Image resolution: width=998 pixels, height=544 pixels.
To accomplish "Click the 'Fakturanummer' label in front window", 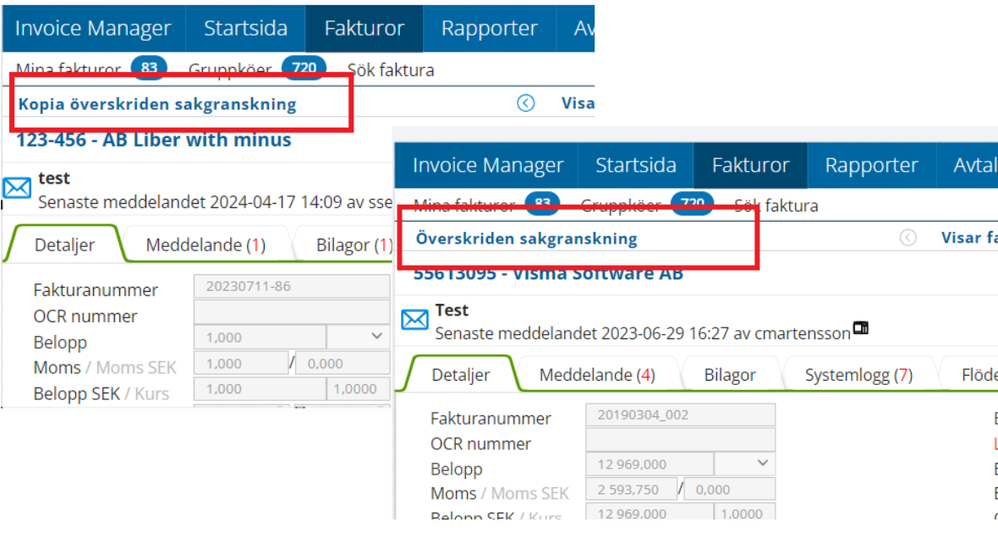I will (490, 418).
